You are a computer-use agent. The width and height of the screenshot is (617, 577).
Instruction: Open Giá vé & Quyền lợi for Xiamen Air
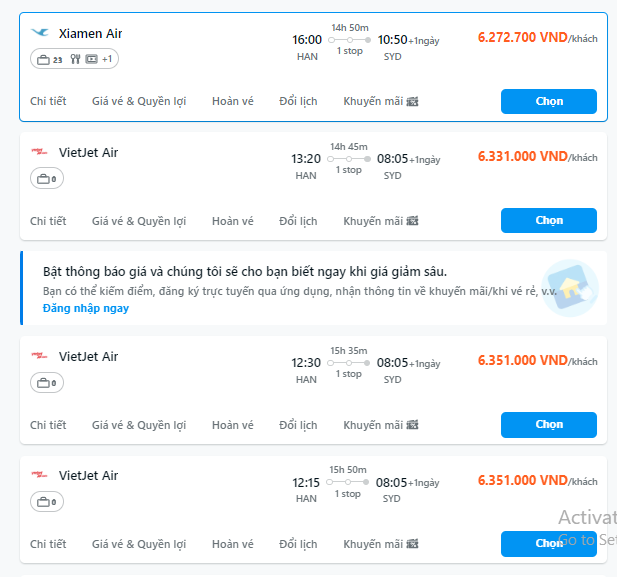pyautogui.click(x=139, y=101)
